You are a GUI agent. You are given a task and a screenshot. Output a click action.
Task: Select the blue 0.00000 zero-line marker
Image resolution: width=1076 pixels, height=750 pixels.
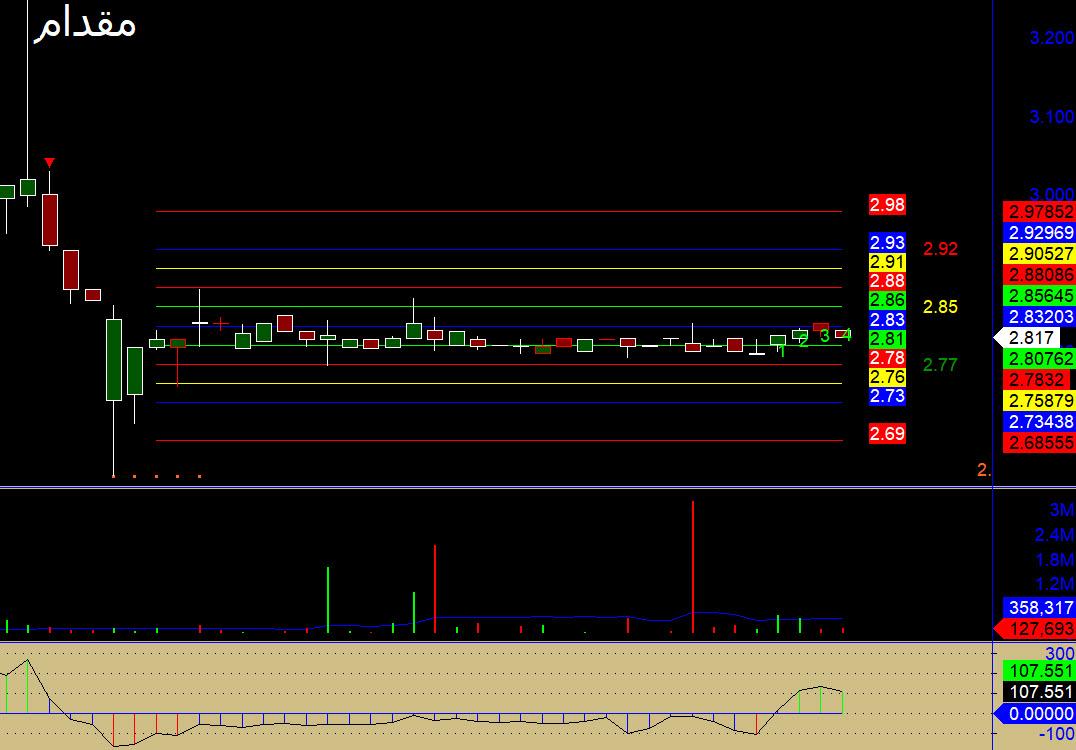[x=1035, y=714]
